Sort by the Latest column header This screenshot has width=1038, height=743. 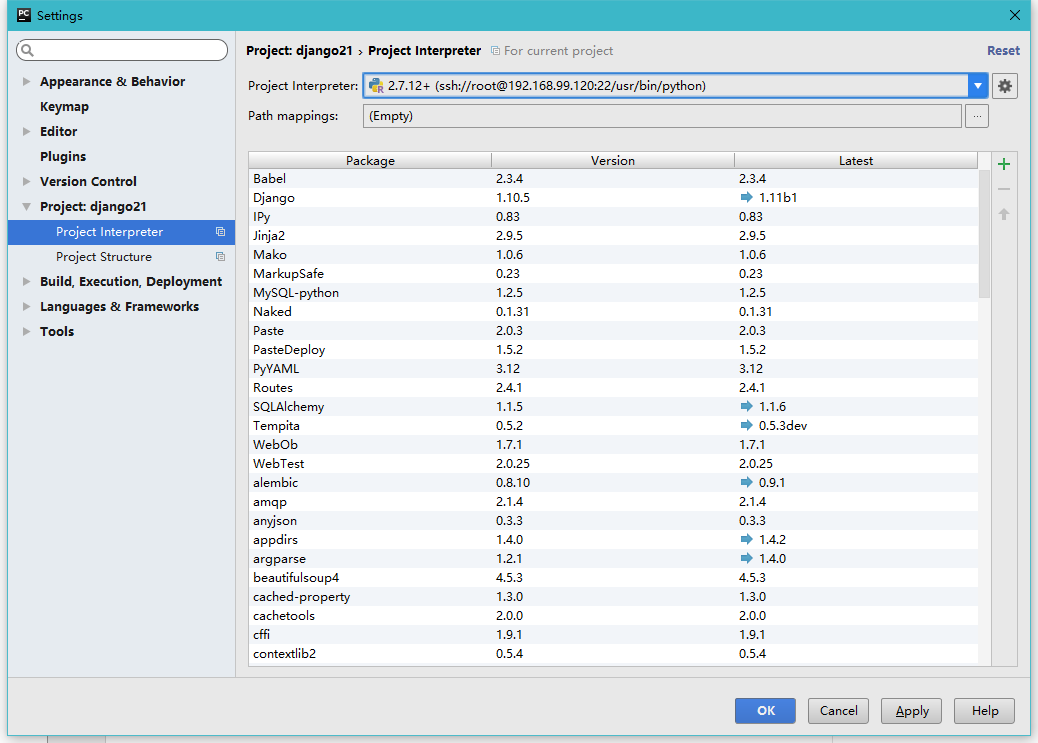(856, 160)
